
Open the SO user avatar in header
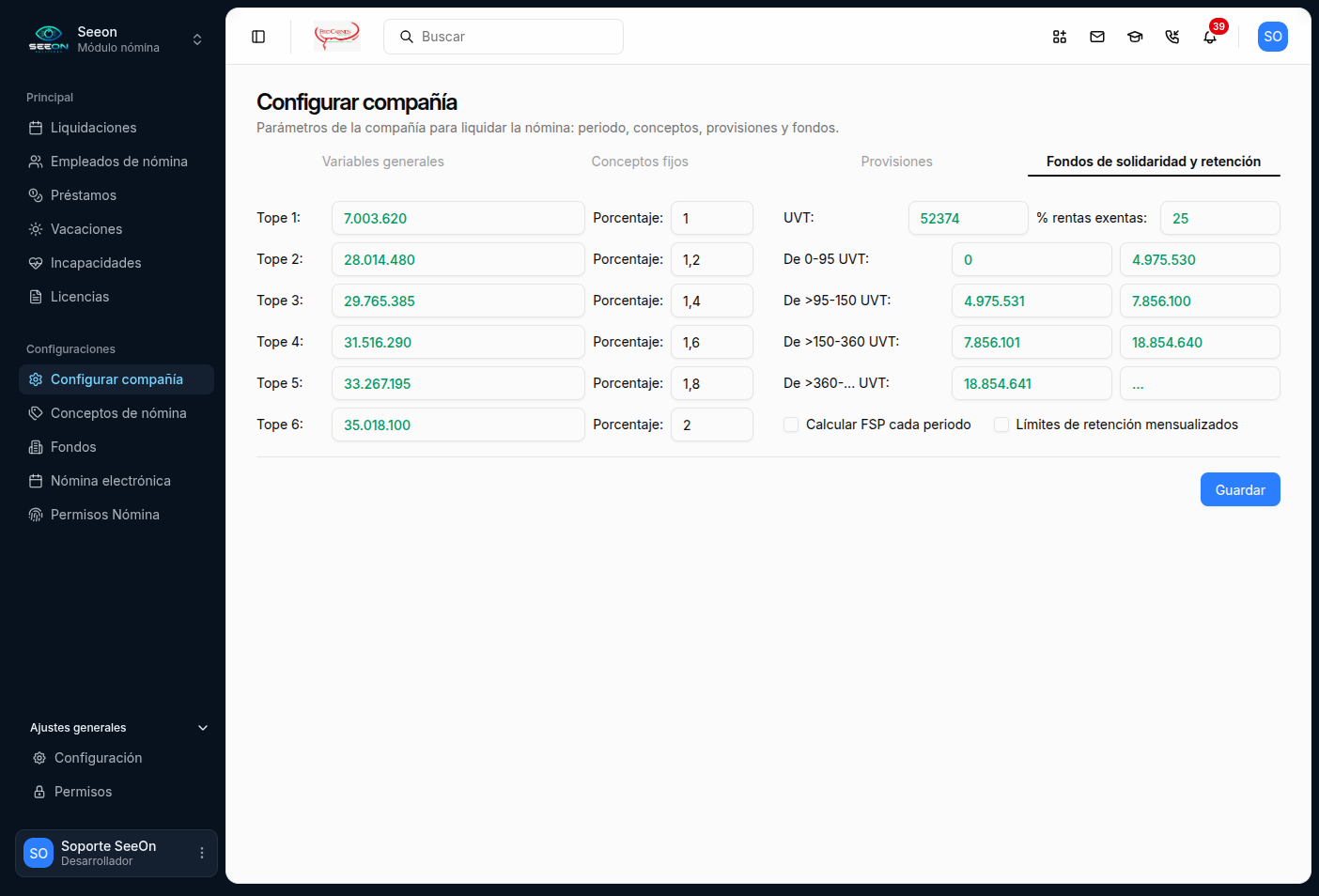pos(1273,37)
